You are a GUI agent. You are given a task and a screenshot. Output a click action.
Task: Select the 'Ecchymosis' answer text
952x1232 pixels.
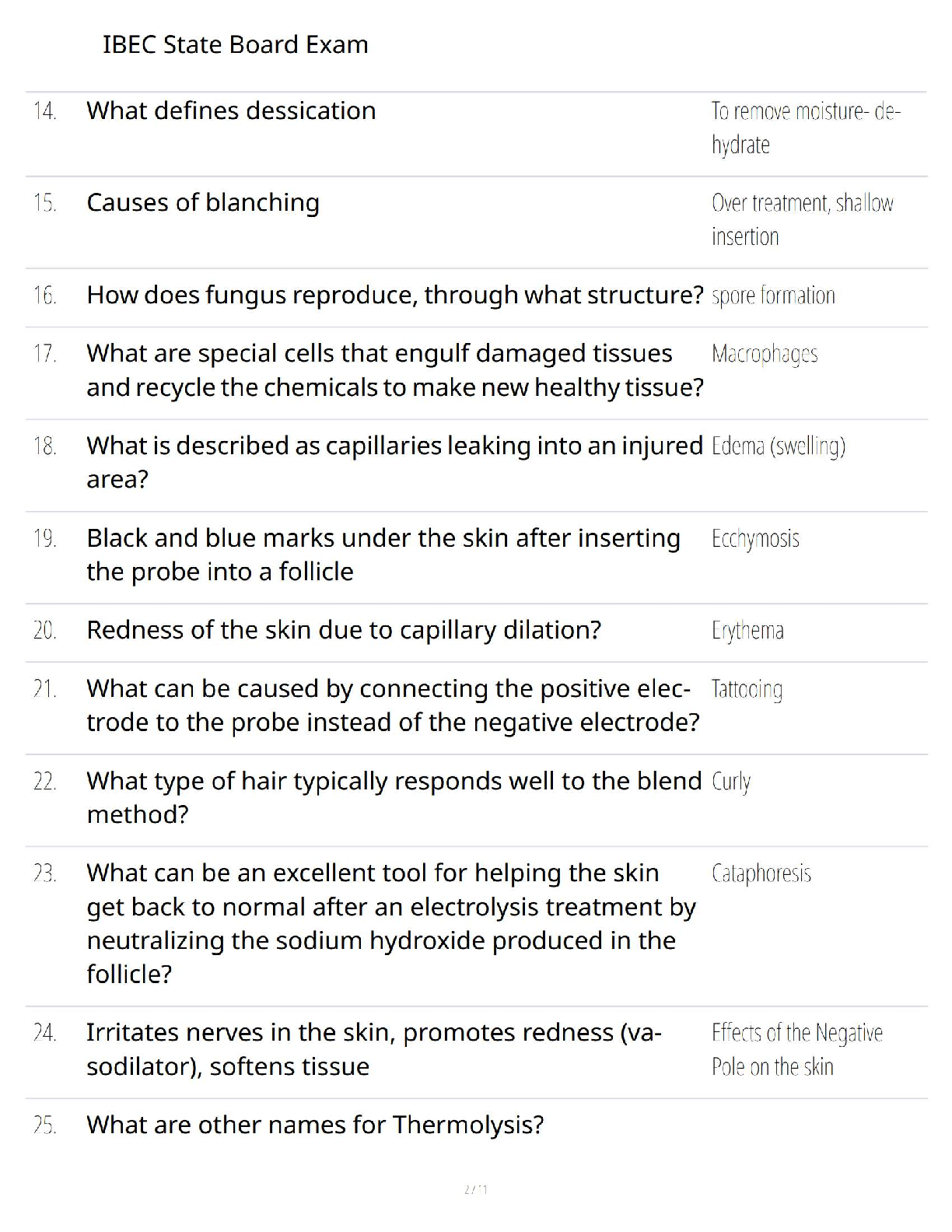pyautogui.click(x=755, y=538)
